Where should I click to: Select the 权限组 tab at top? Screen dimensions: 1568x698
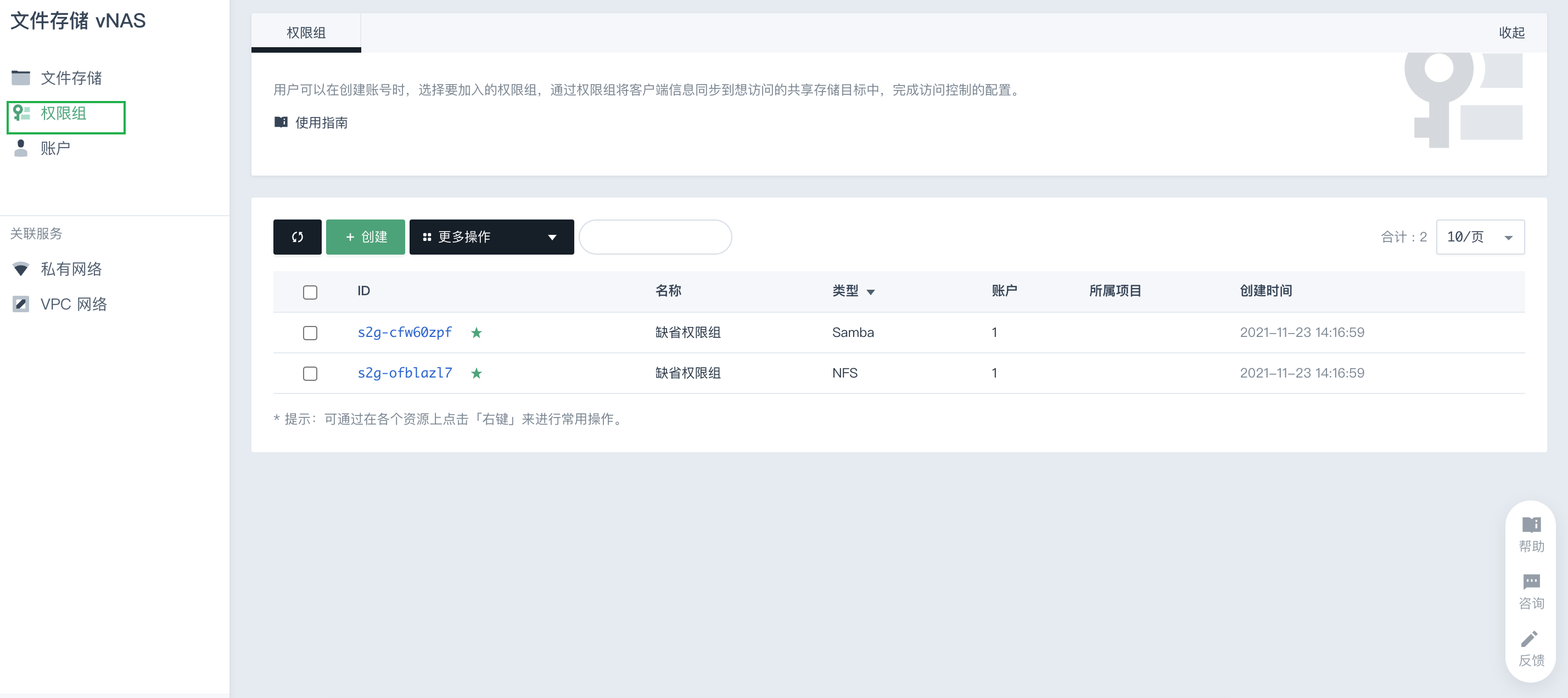click(x=306, y=33)
